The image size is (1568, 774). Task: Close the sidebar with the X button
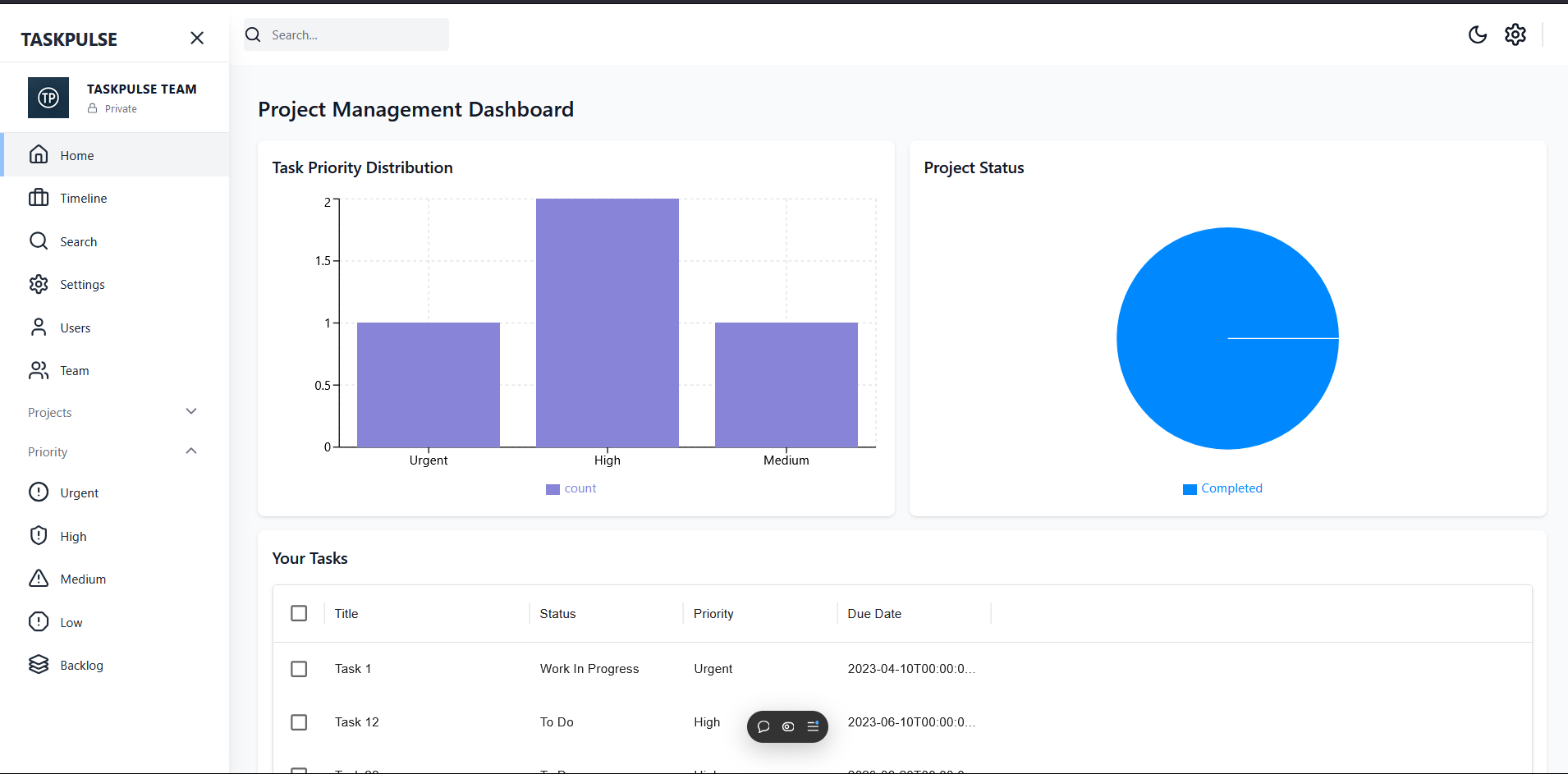[197, 38]
